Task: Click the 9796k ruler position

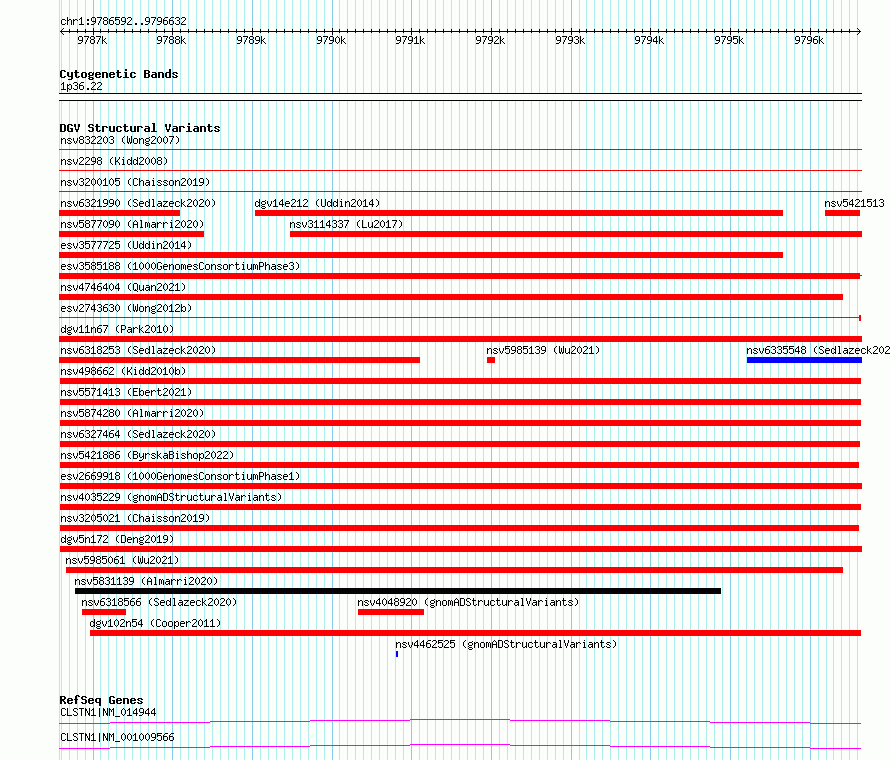Action: pos(809,40)
